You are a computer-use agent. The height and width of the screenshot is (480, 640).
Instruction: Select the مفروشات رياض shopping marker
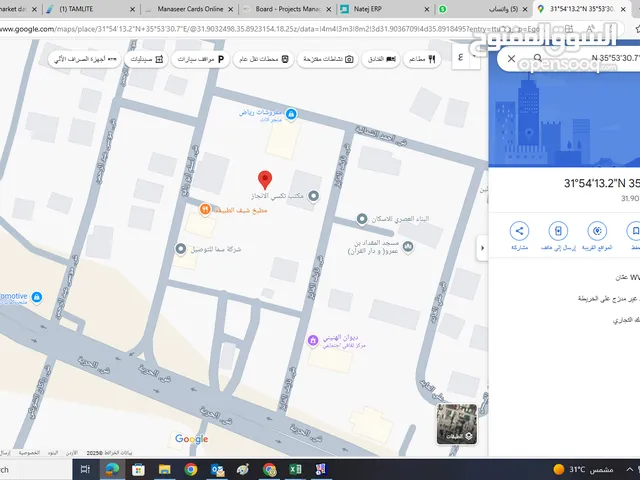coord(291,114)
